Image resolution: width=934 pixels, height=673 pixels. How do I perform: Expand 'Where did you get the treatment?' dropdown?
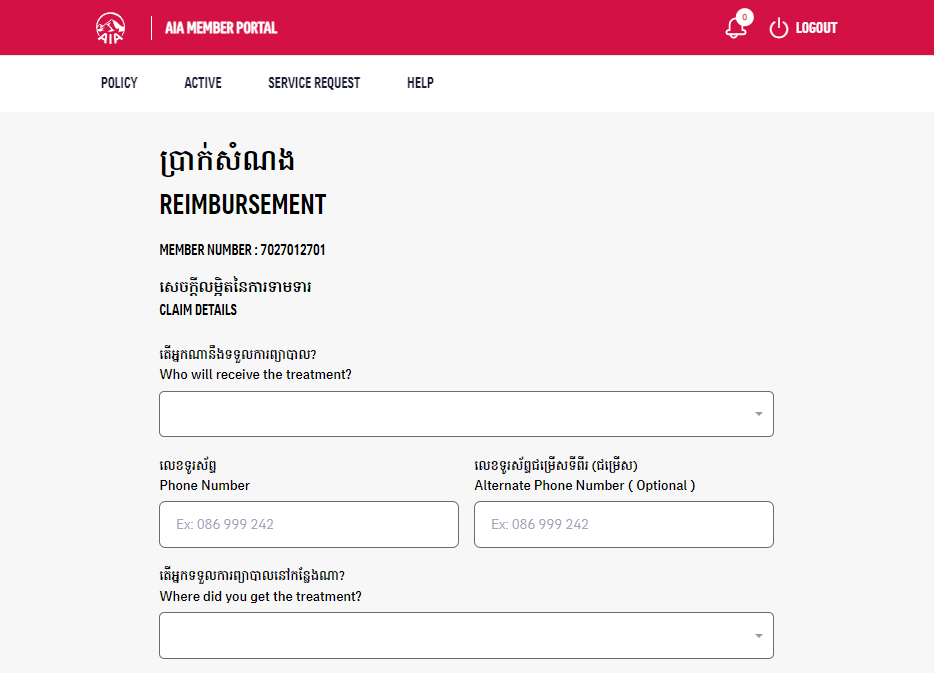pyautogui.click(x=466, y=635)
